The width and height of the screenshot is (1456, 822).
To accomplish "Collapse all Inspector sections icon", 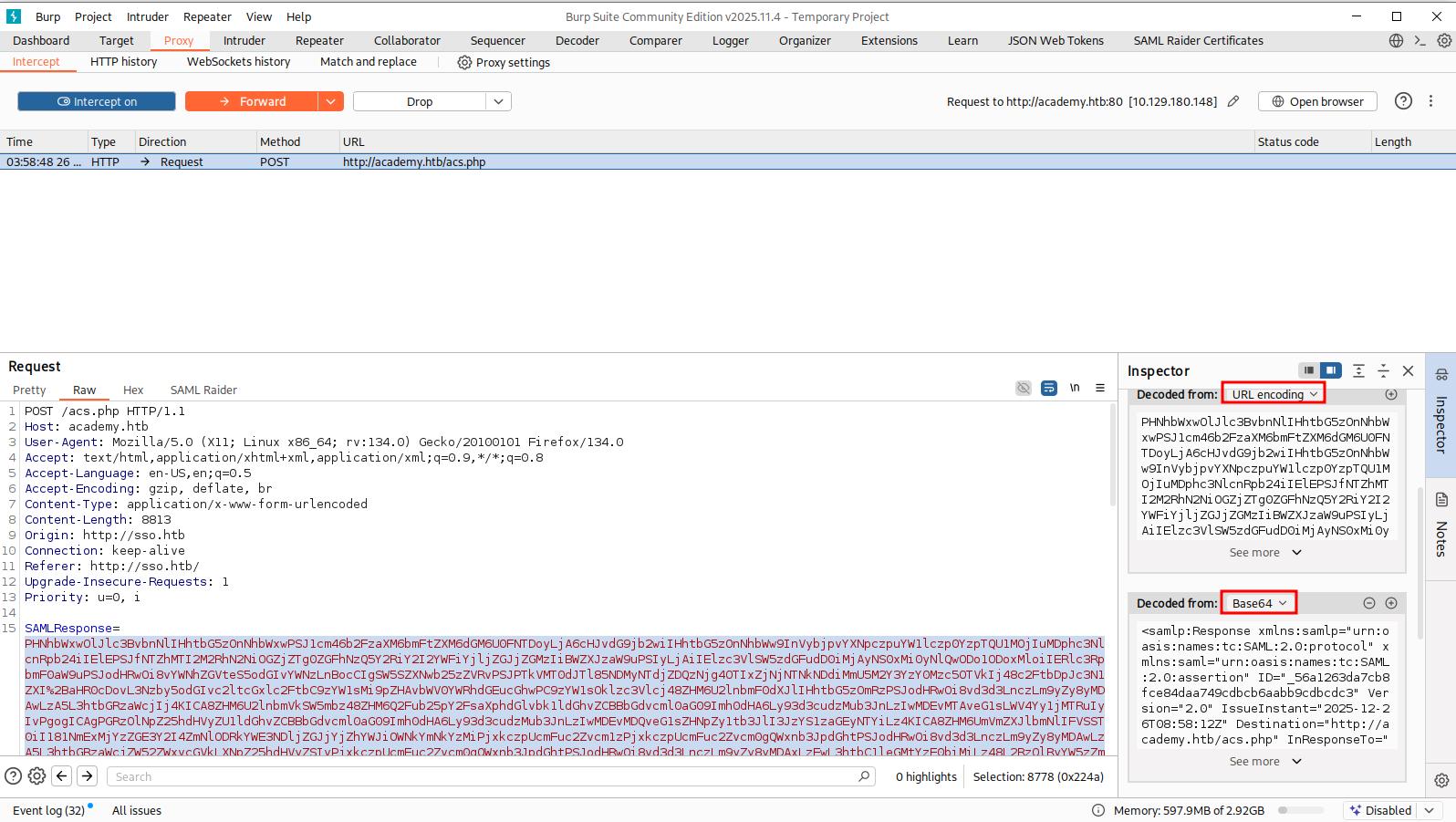I will point(1383,370).
